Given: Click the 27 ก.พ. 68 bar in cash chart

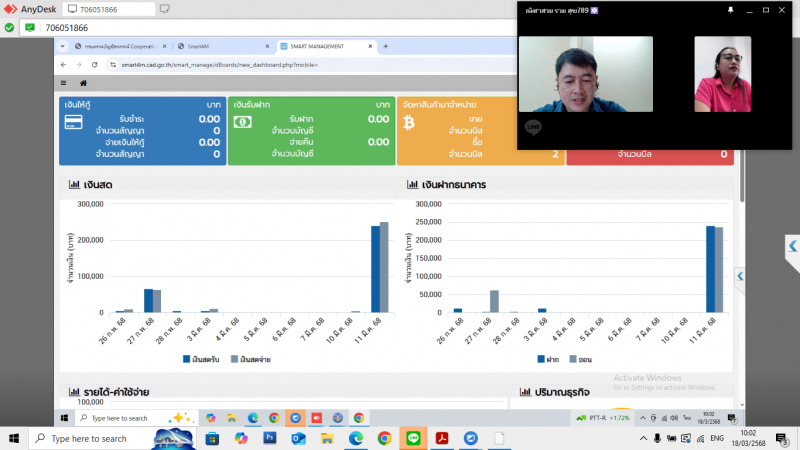Looking at the screenshot, I should tap(153, 301).
